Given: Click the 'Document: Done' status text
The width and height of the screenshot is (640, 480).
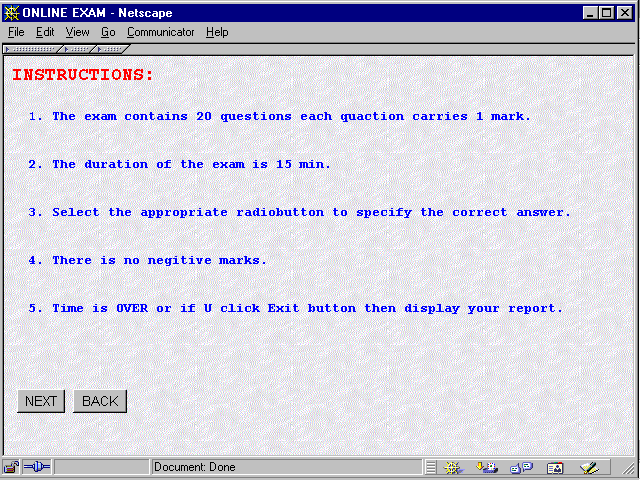Looking at the screenshot, I should (195, 467).
